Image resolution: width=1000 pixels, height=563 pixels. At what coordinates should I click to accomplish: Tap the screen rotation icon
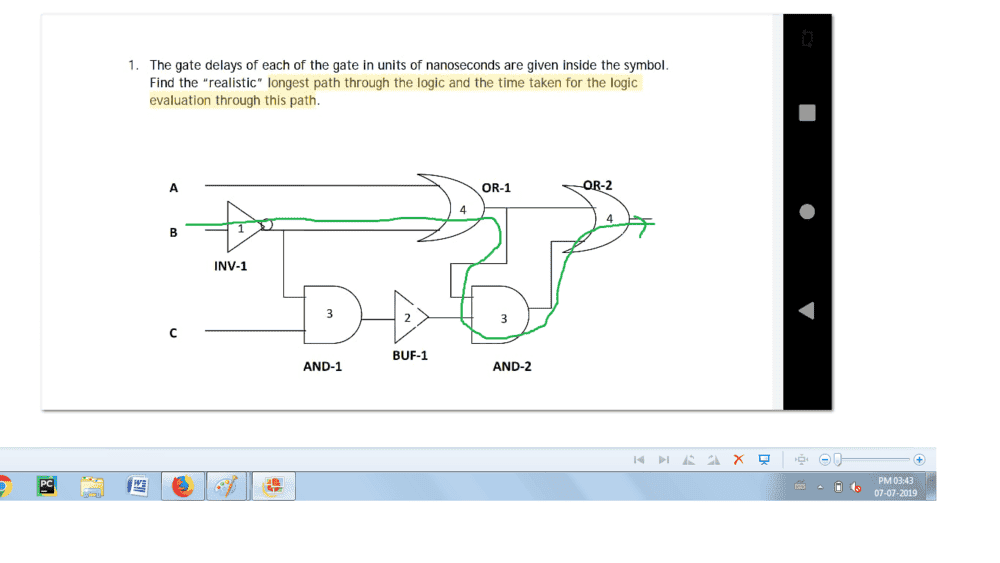click(807, 39)
